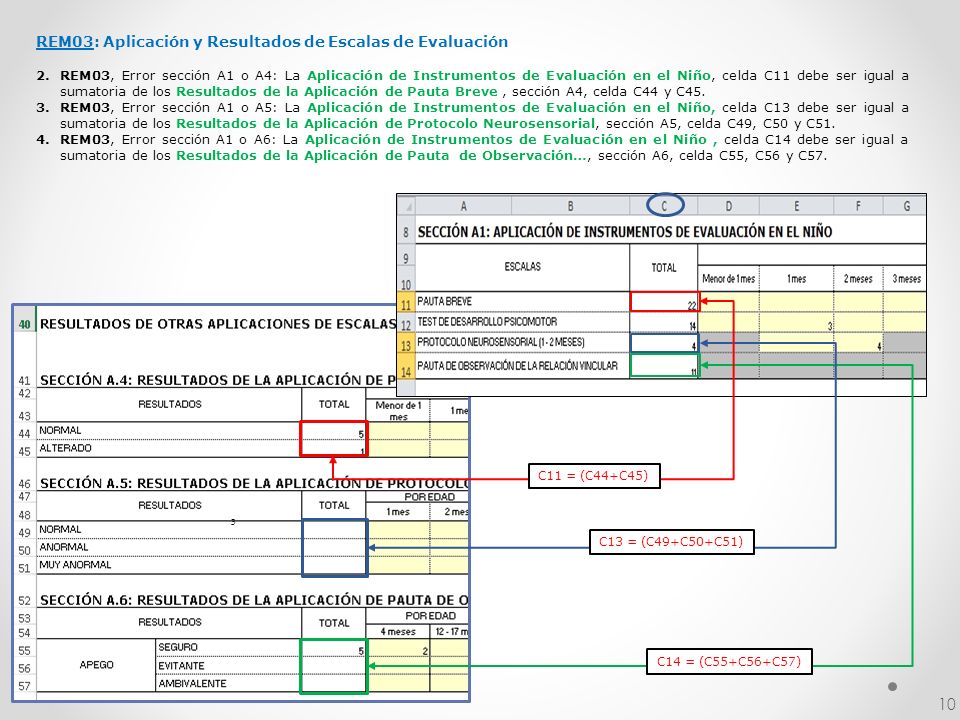Screen dimensions: 960x720
Task: Click the 'Menor de 1 mes' header in Sección A1
Action: 729,279
